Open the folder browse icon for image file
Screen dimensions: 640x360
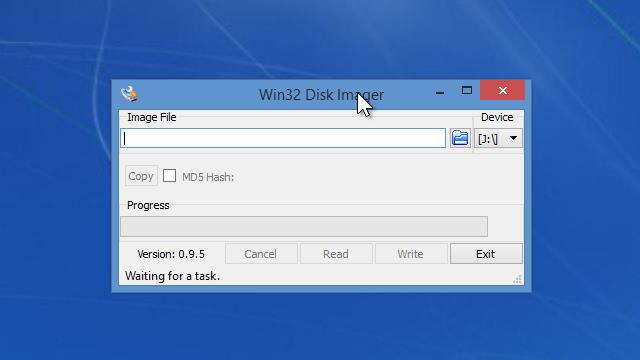(460, 138)
